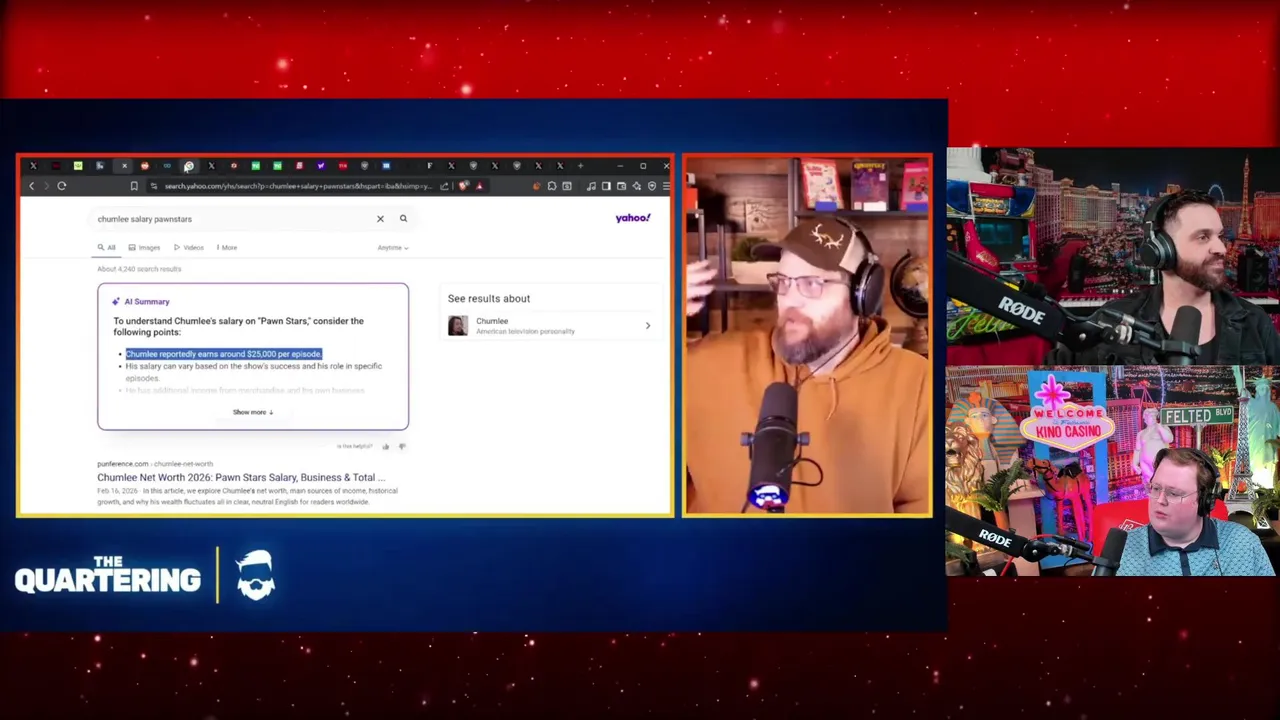Click the See results about heading
Viewport: 1280px width, 720px height.
[489, 298]
